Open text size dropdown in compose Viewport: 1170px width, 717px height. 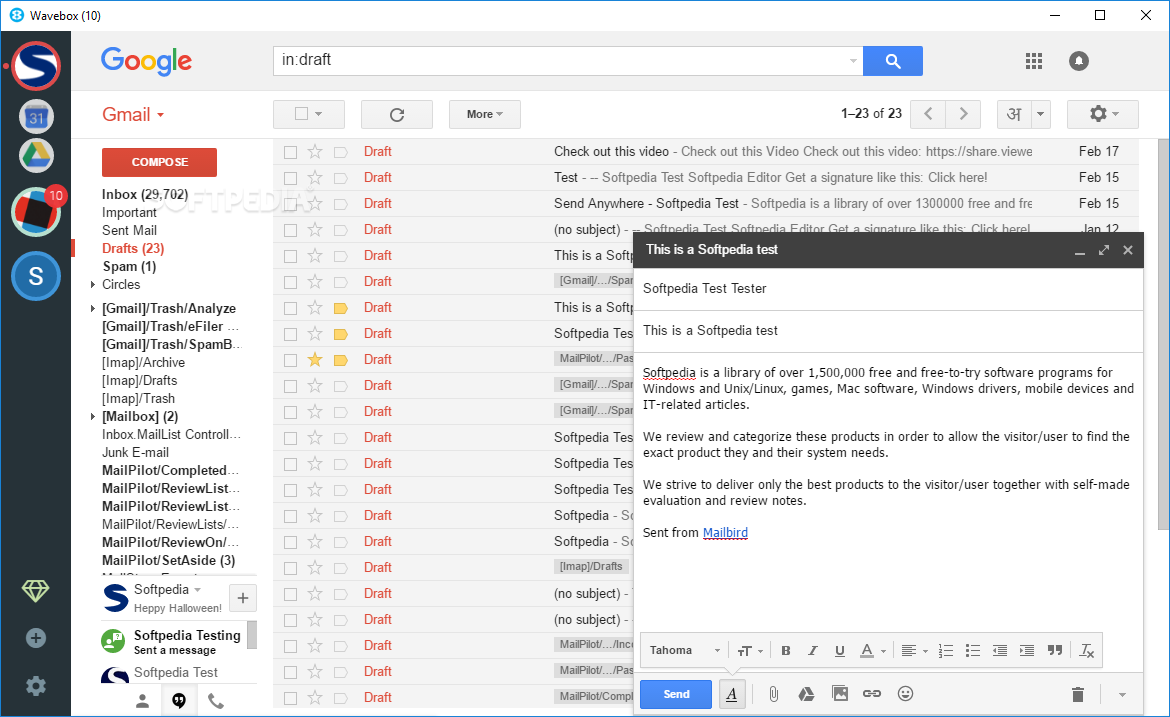750,651
